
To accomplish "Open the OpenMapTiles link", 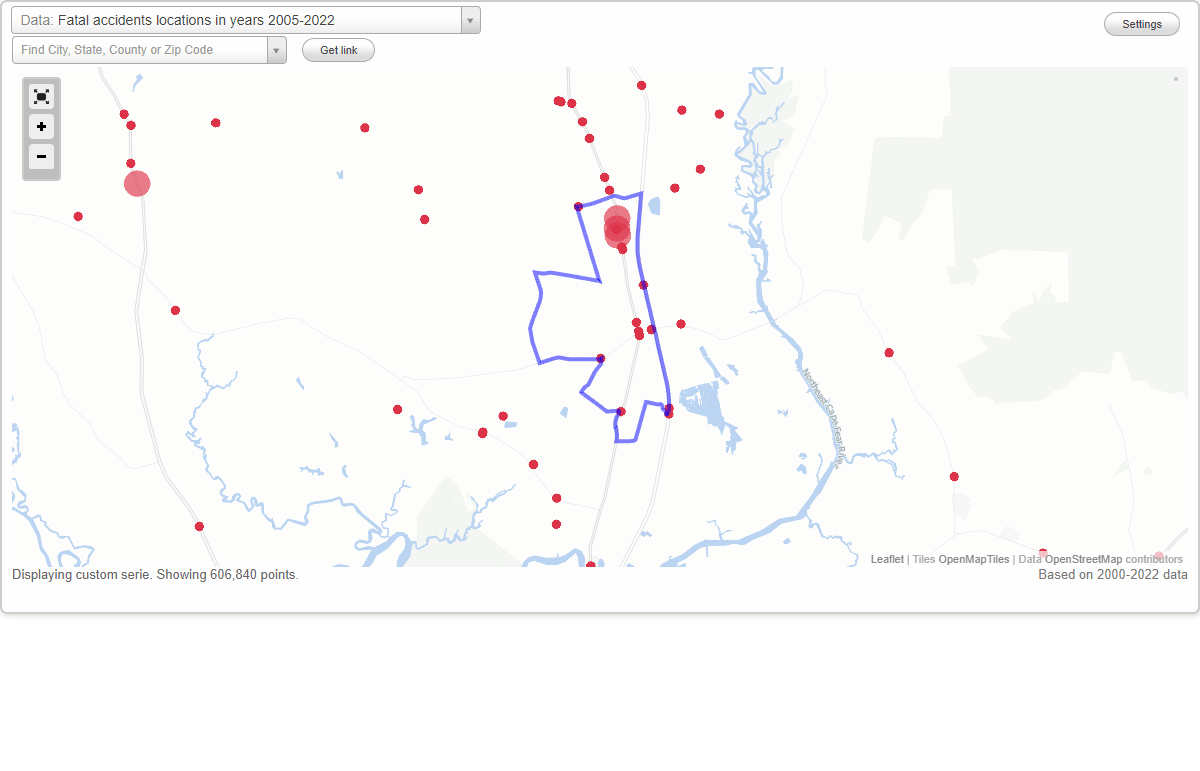I will click(x=975, y=559).
